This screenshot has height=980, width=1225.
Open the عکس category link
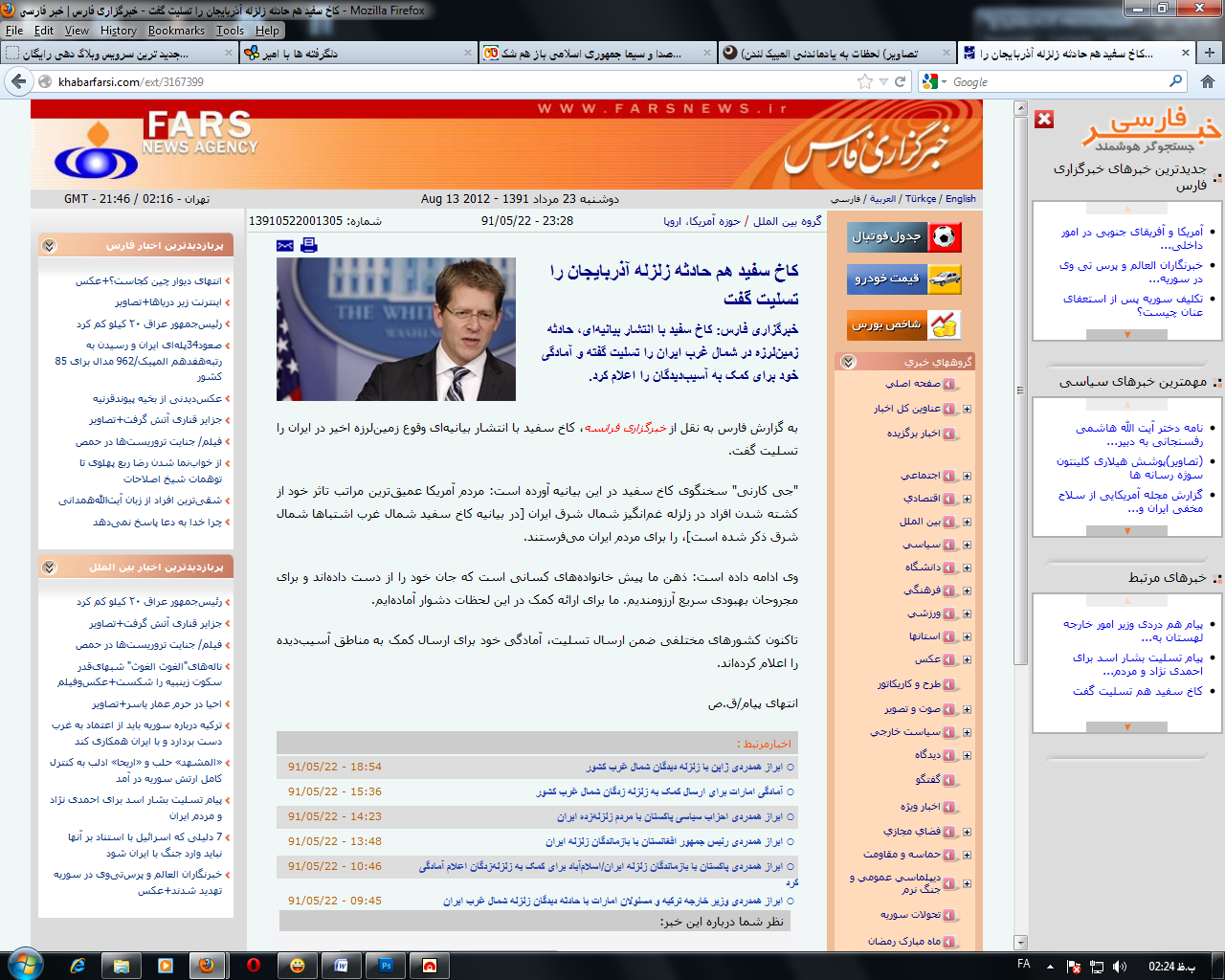pyautogui.click(x=927, y=659)
